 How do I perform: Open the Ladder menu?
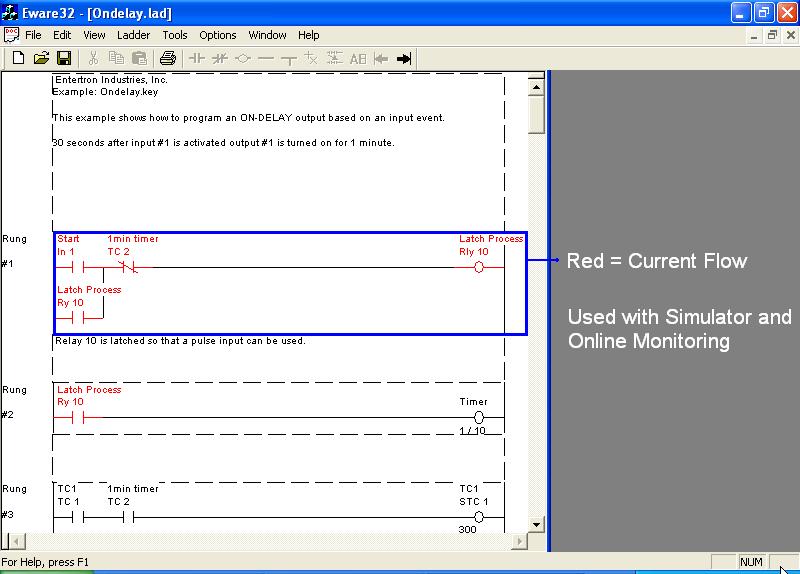(x=134, y=35)
